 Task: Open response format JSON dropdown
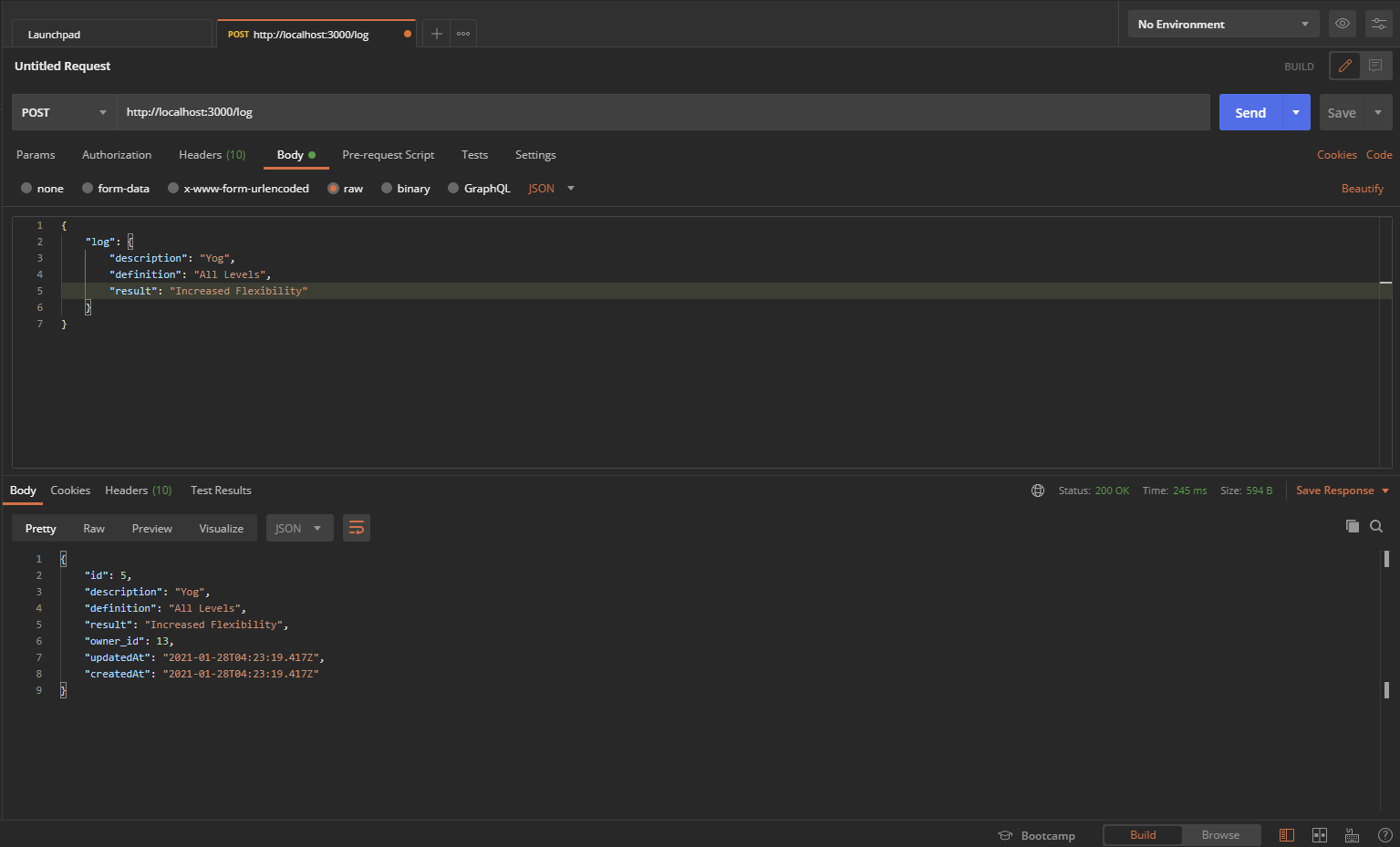[299, 528]
